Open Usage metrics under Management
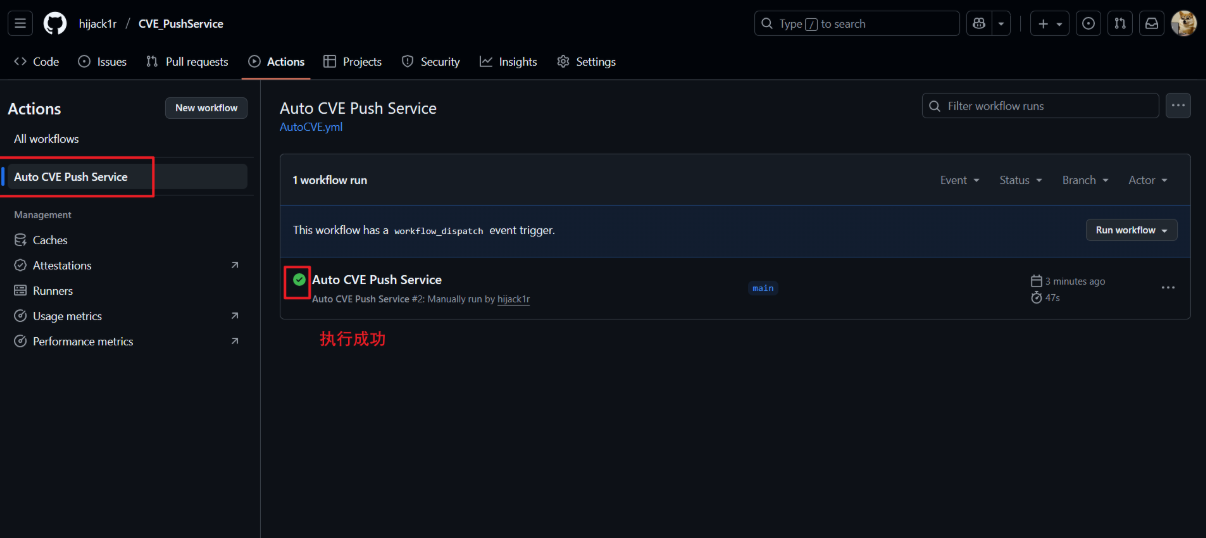This screenshot has width=1206, height=538. pyautogui.click(x=67, y=316)
